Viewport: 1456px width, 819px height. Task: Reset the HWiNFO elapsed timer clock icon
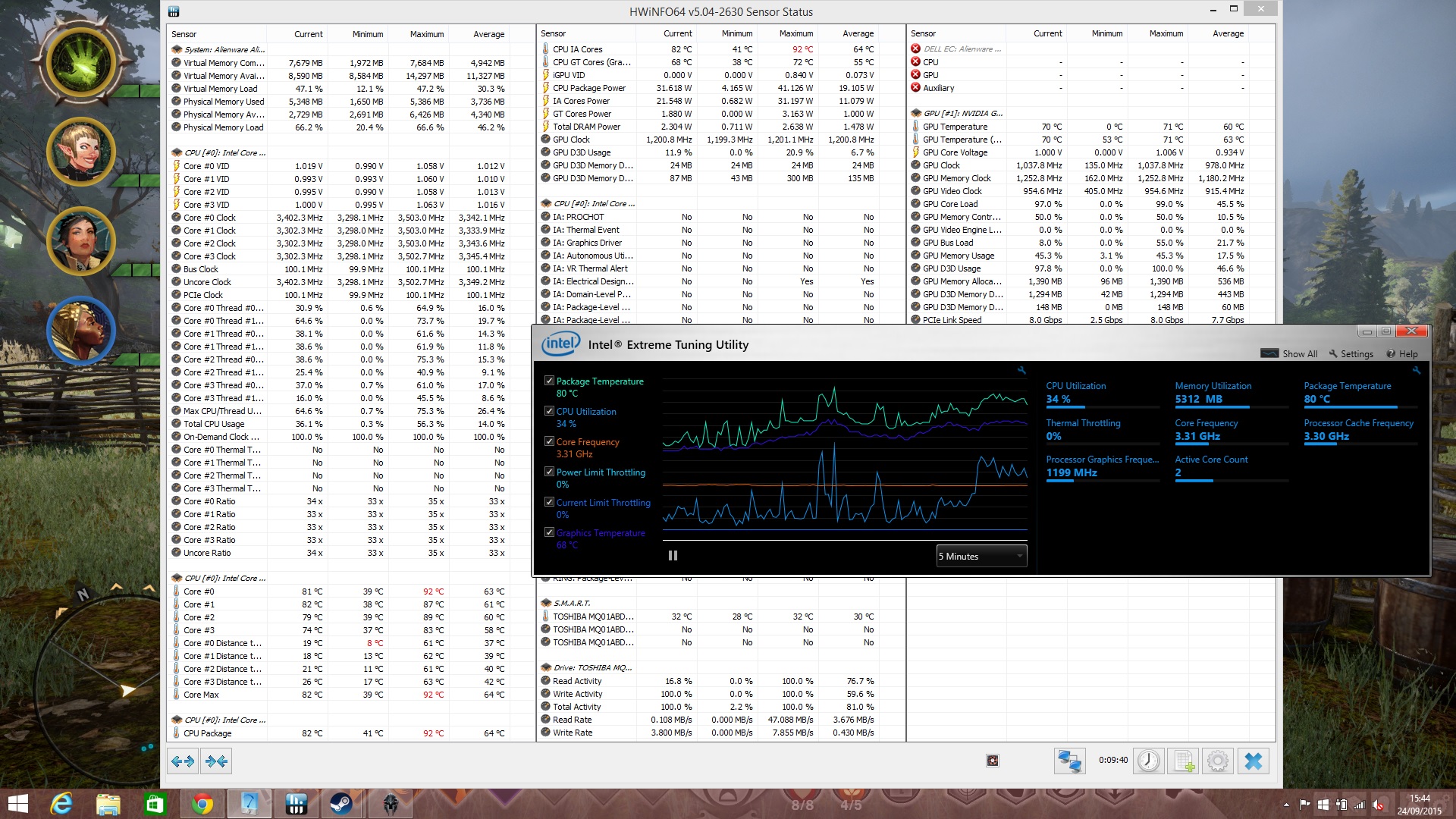point(1149,761)
